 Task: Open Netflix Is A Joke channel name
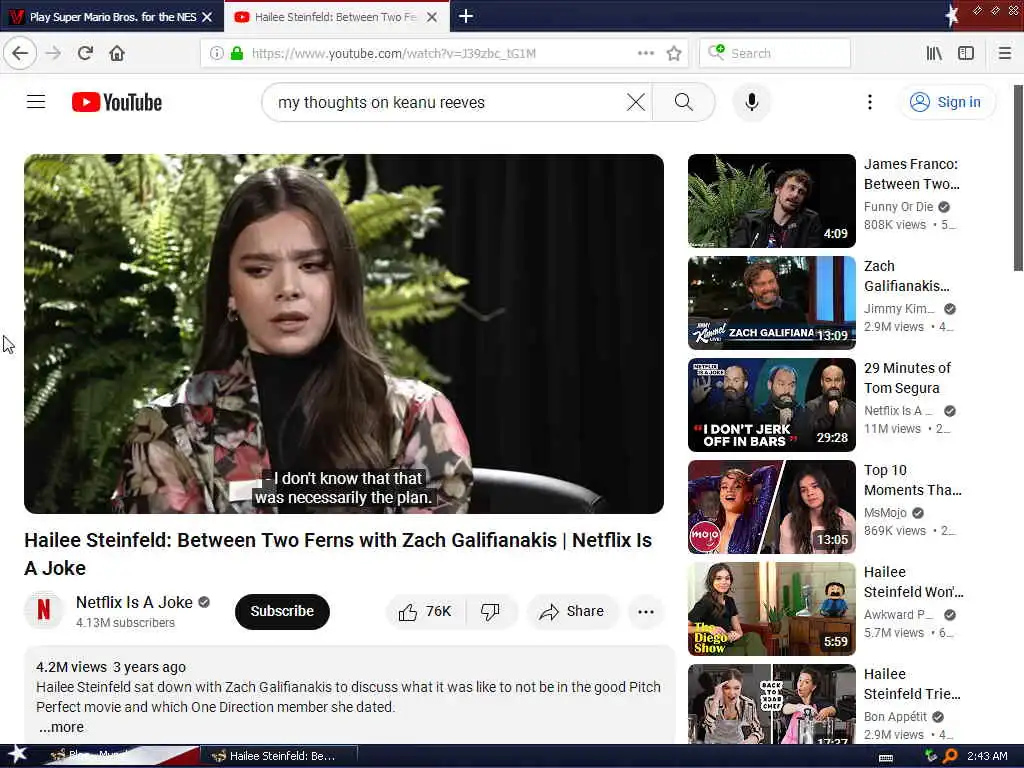pyautogui.click(x=134, y=602)
